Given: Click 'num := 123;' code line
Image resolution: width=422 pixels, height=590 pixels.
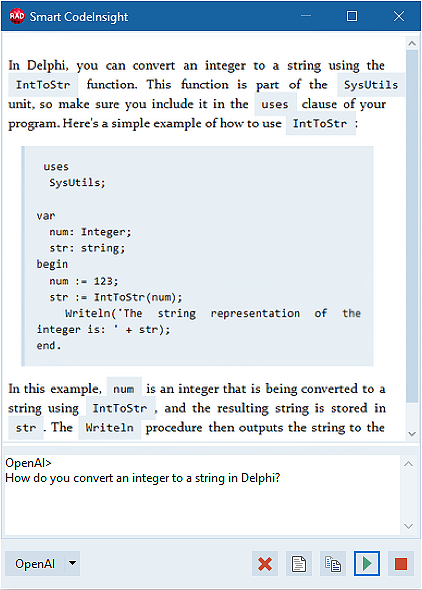Looking at the screenshot, I should pyautogui.click(x=83, y=281).
